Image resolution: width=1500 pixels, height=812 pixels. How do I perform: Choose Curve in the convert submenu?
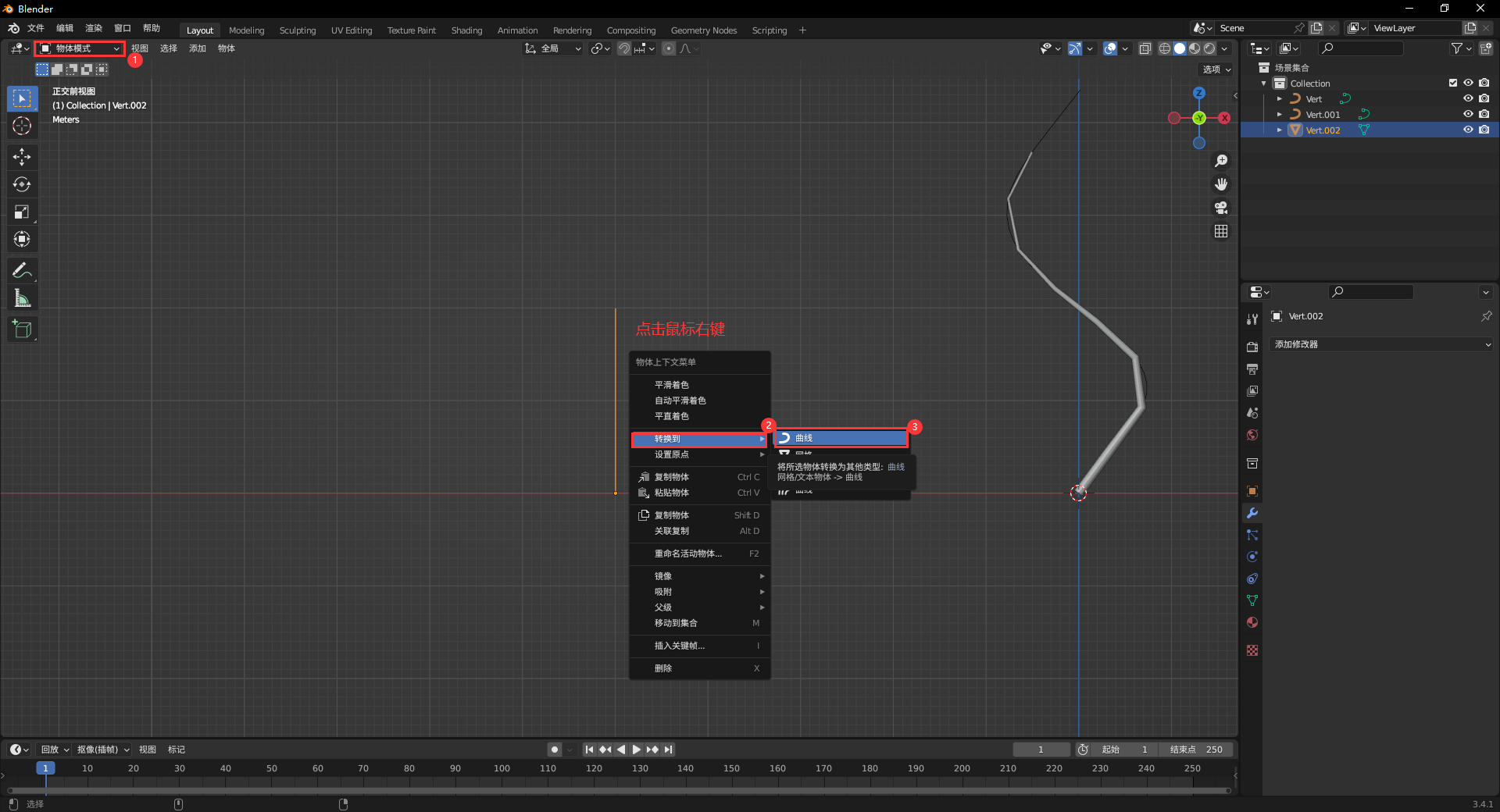tap(841, 438)
